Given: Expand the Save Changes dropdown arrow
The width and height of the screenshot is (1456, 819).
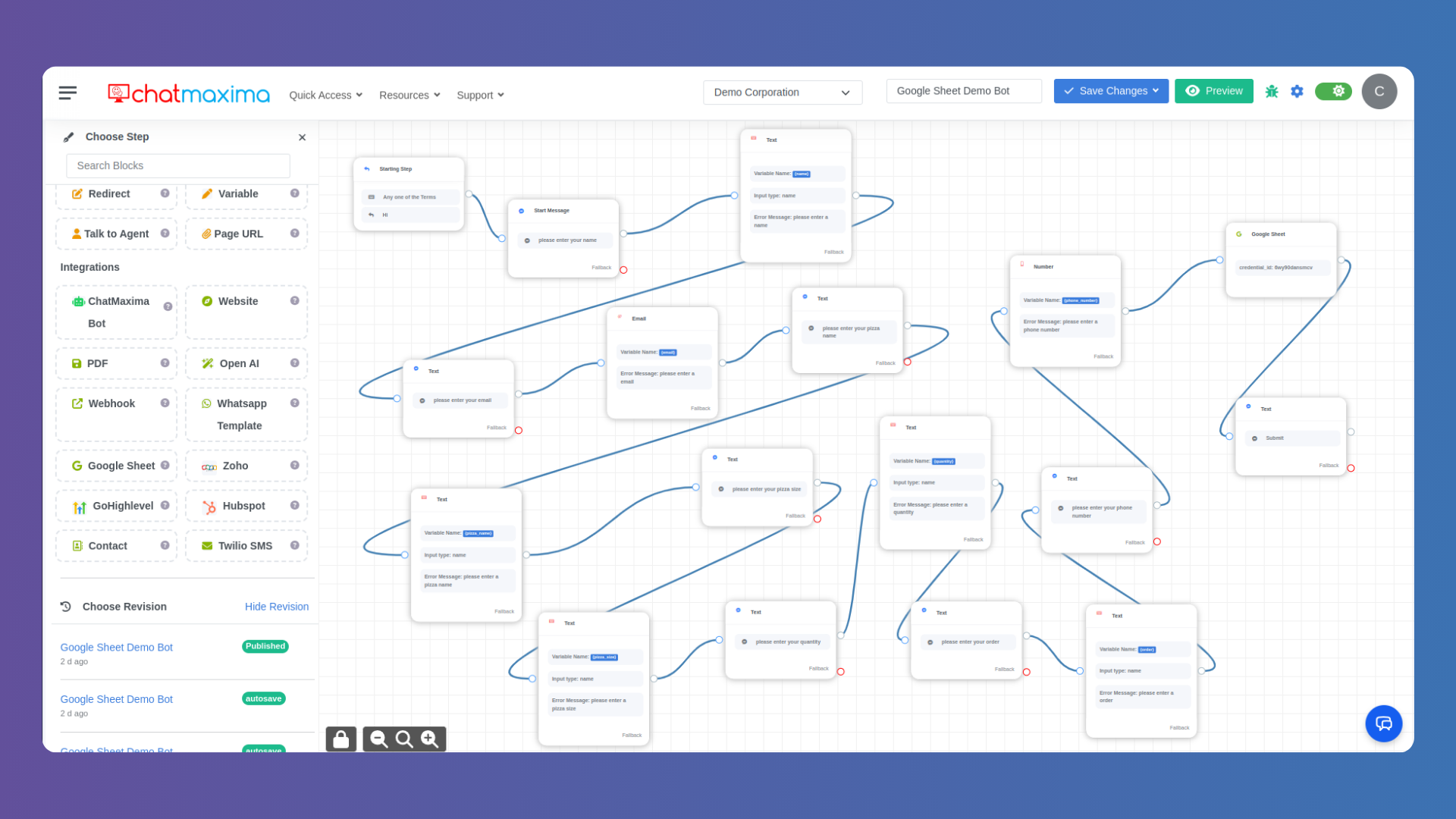Looking at the screenshot, I should tap(1156, 90).
